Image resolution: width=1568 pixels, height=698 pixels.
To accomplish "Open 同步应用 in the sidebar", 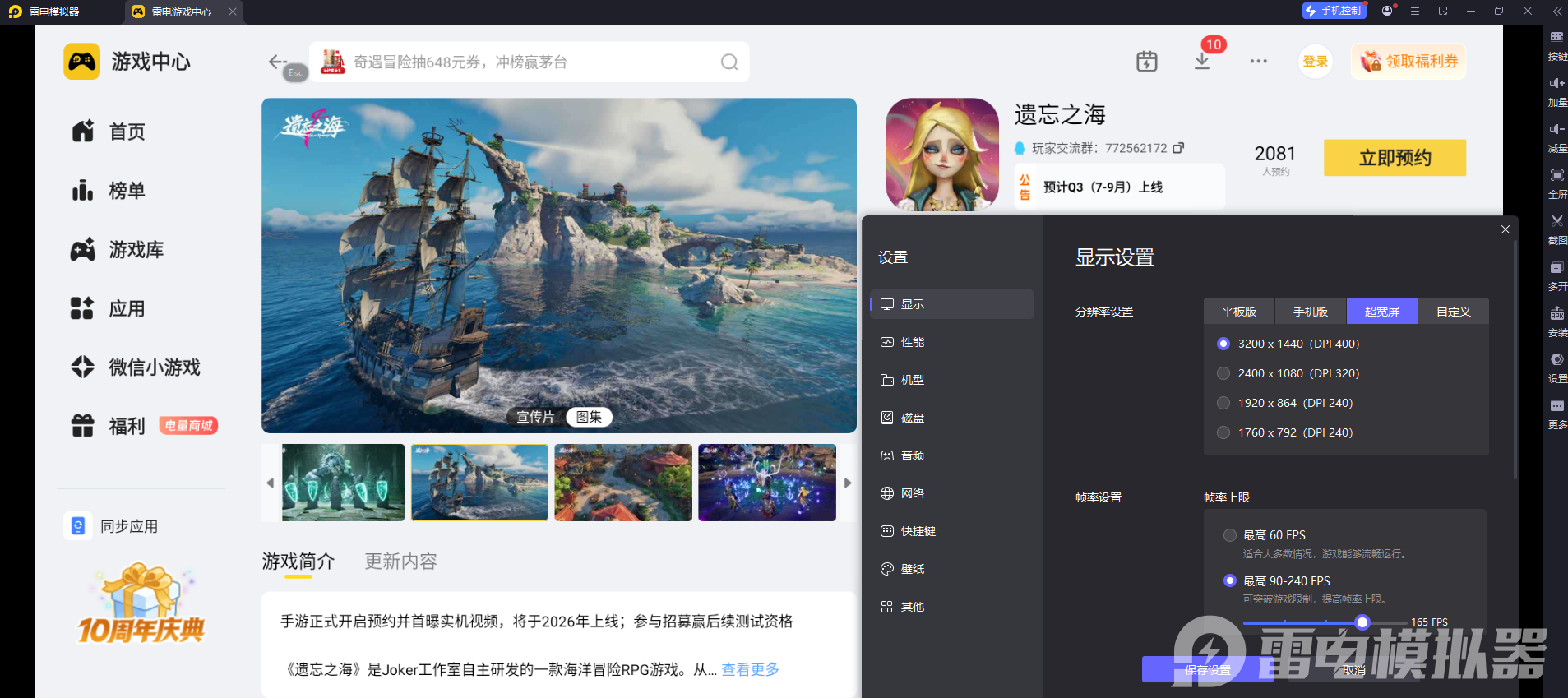I will click(x=113, y=526).
